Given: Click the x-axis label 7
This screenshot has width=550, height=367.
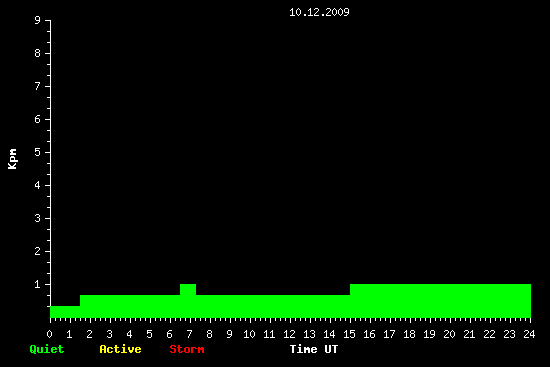Looking at the screenshot, I should 189,334.
